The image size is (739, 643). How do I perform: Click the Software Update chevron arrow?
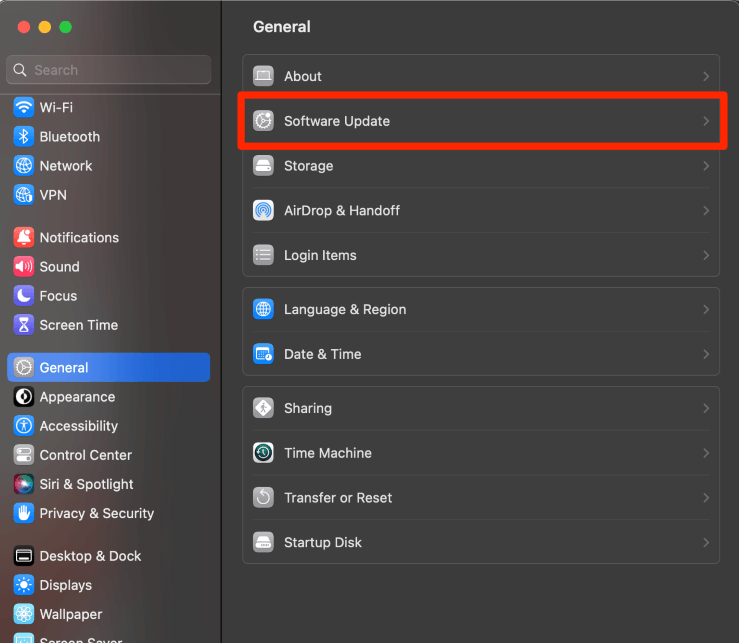tap(706, 121)
